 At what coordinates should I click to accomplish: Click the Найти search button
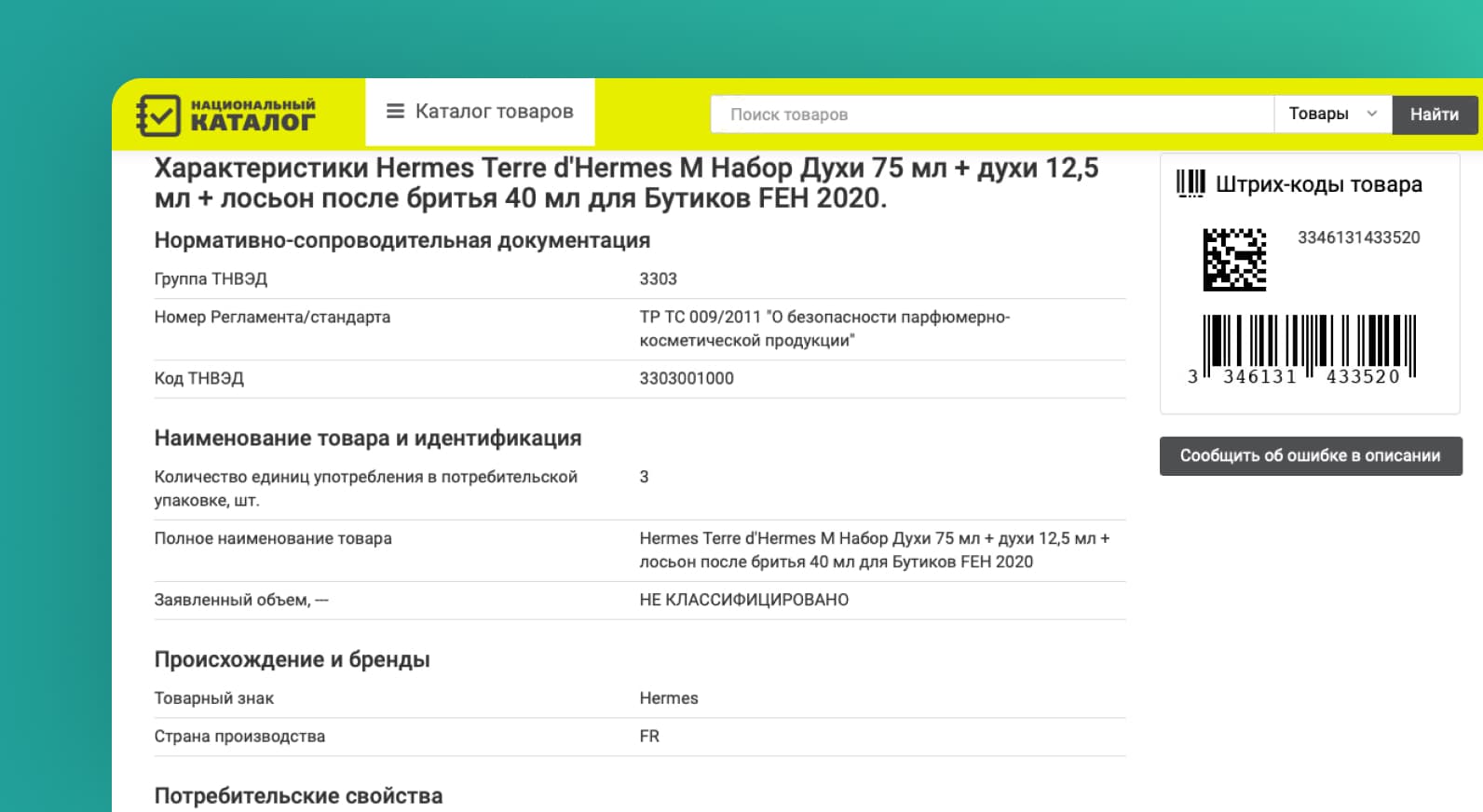[1435, 115]
